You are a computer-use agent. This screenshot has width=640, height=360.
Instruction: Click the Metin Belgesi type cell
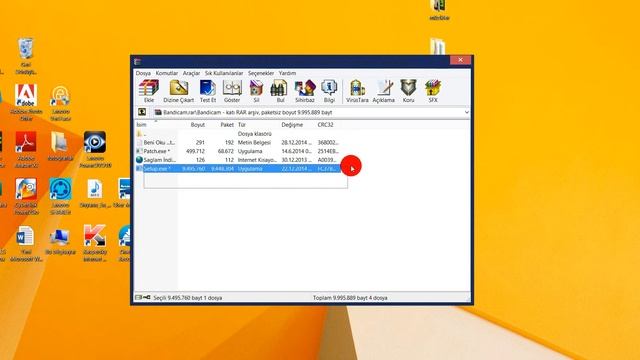(x=254, y=142)
